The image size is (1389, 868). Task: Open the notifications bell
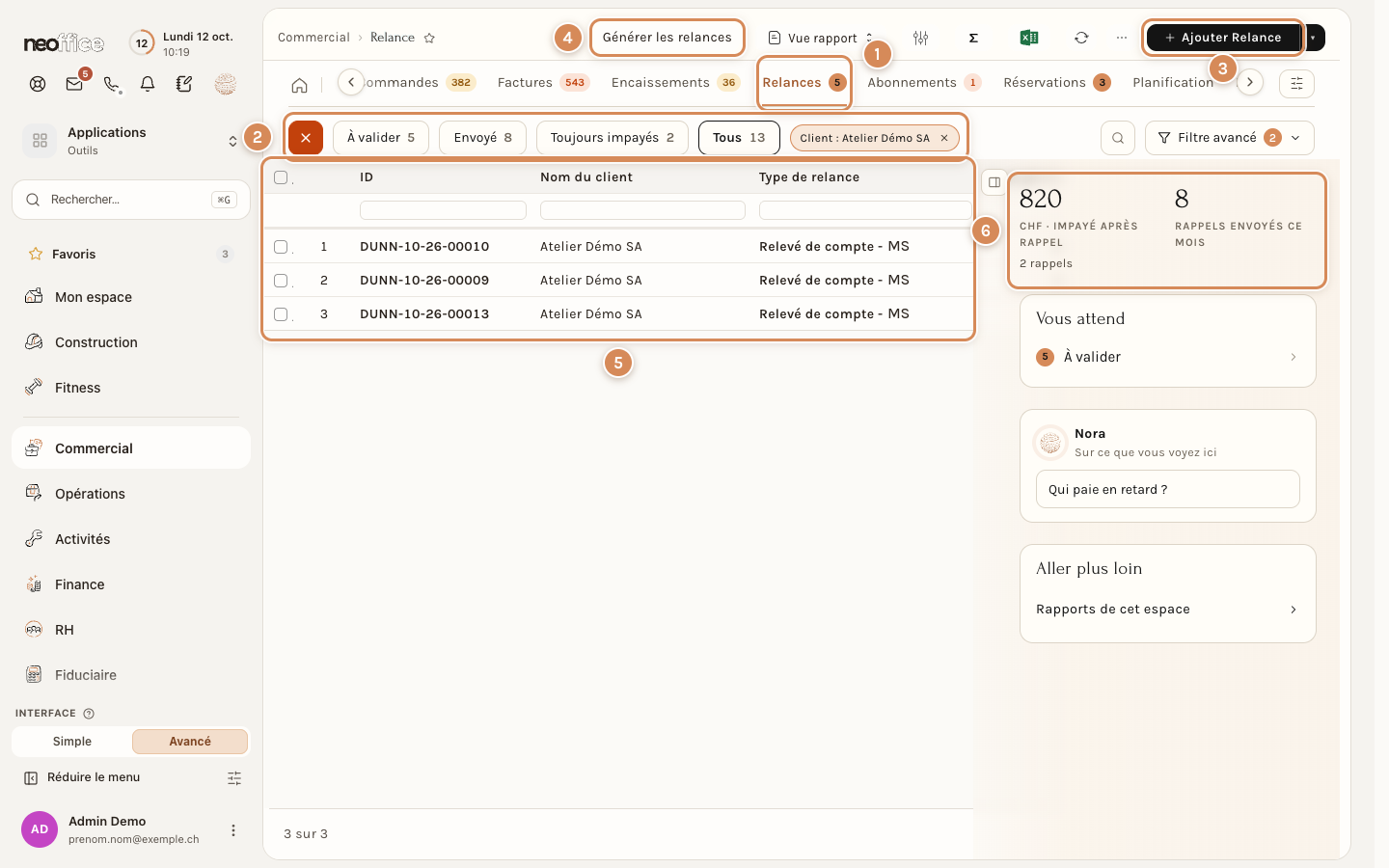[x=148, y=84]
